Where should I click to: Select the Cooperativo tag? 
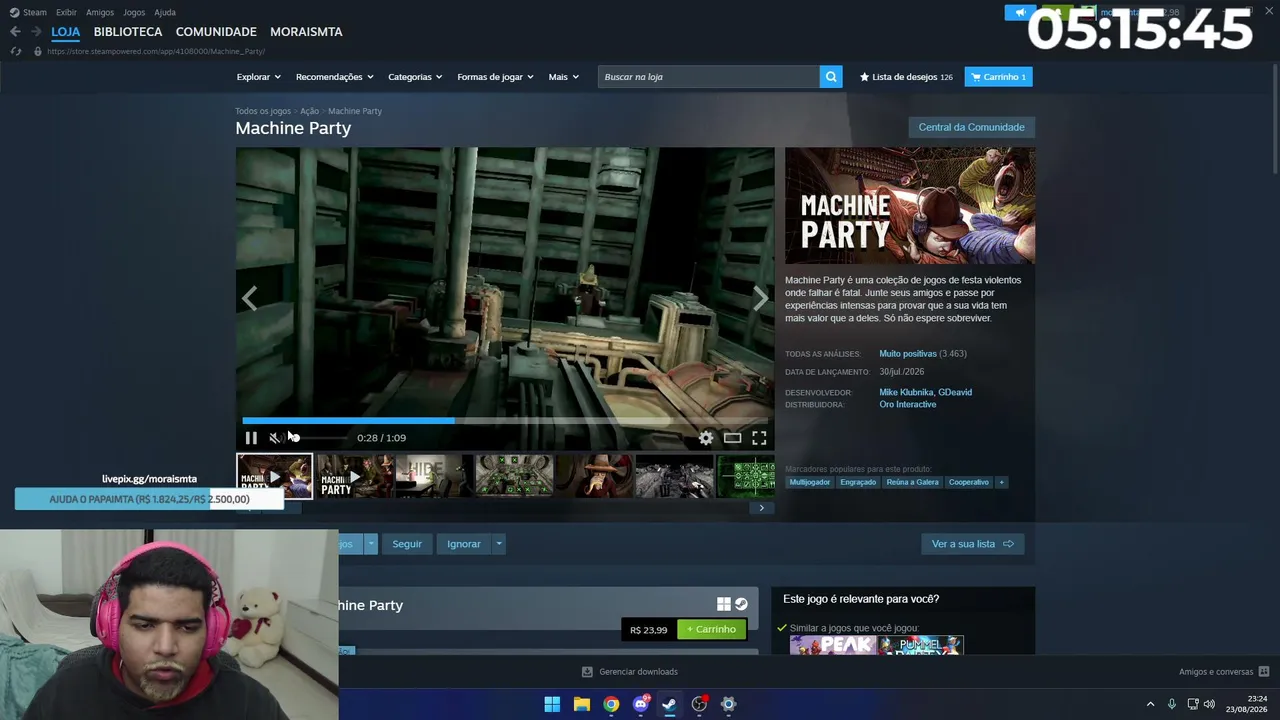[x=969, y=482]
